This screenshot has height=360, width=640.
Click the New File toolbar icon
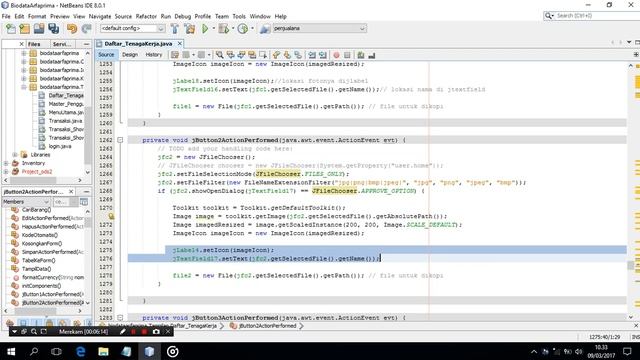coord(11,29)
